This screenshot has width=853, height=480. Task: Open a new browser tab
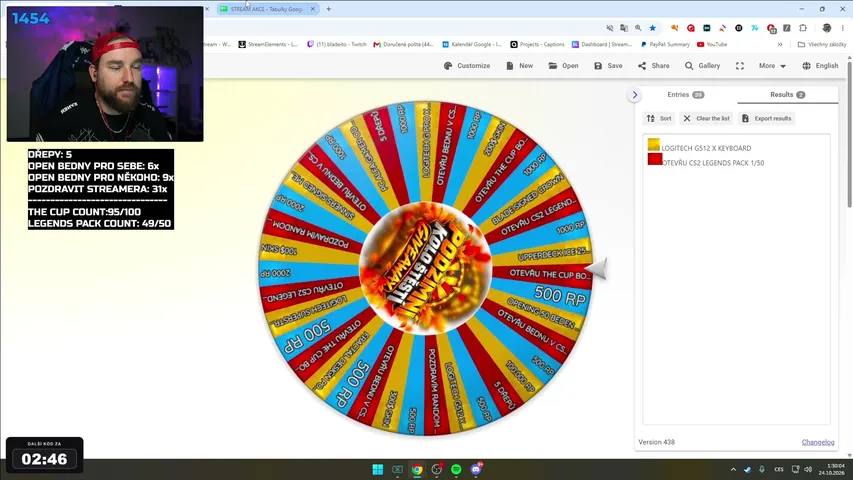pyautogui.click(x=329, y=9)
